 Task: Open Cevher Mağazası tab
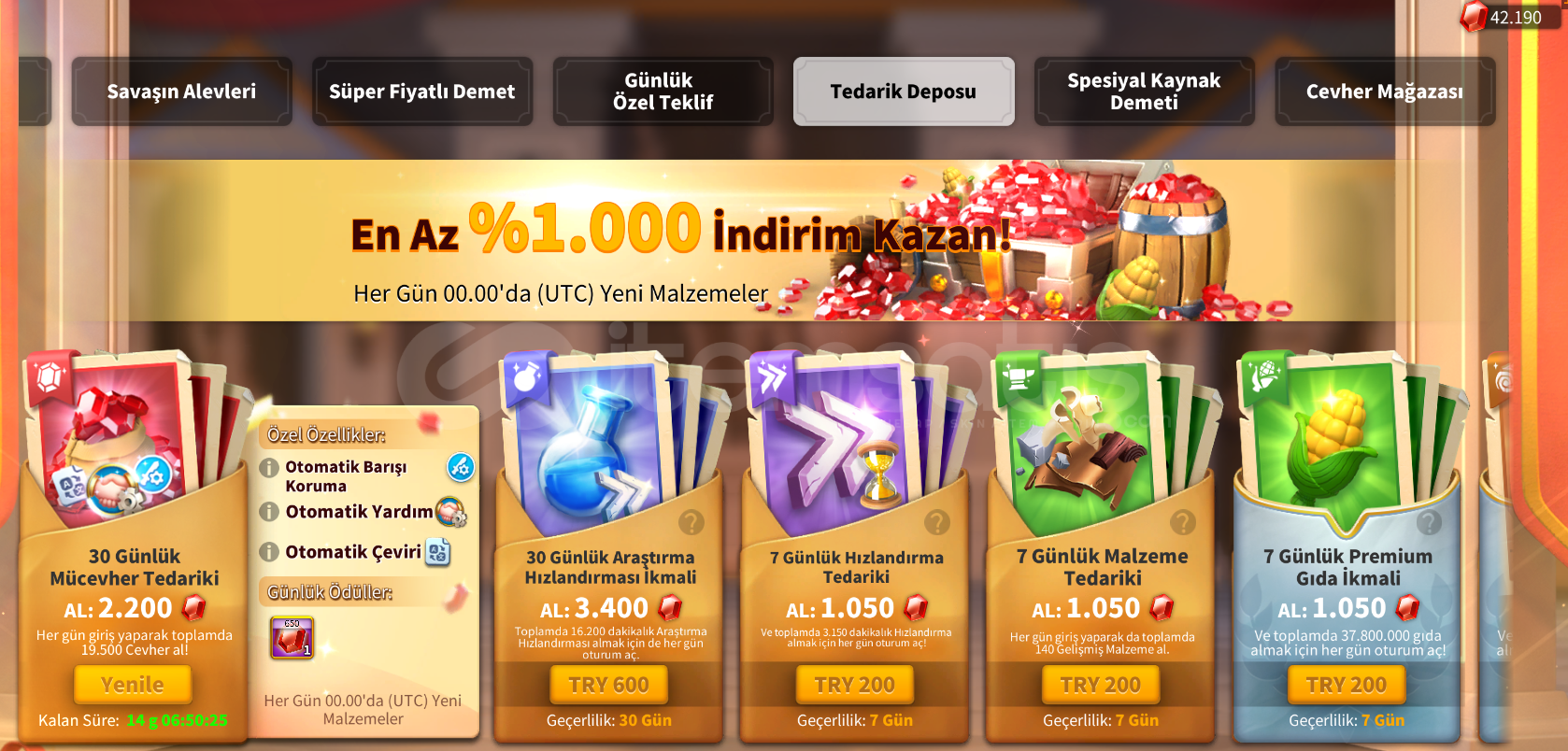pyautogui.click(x=1385, y=92)
